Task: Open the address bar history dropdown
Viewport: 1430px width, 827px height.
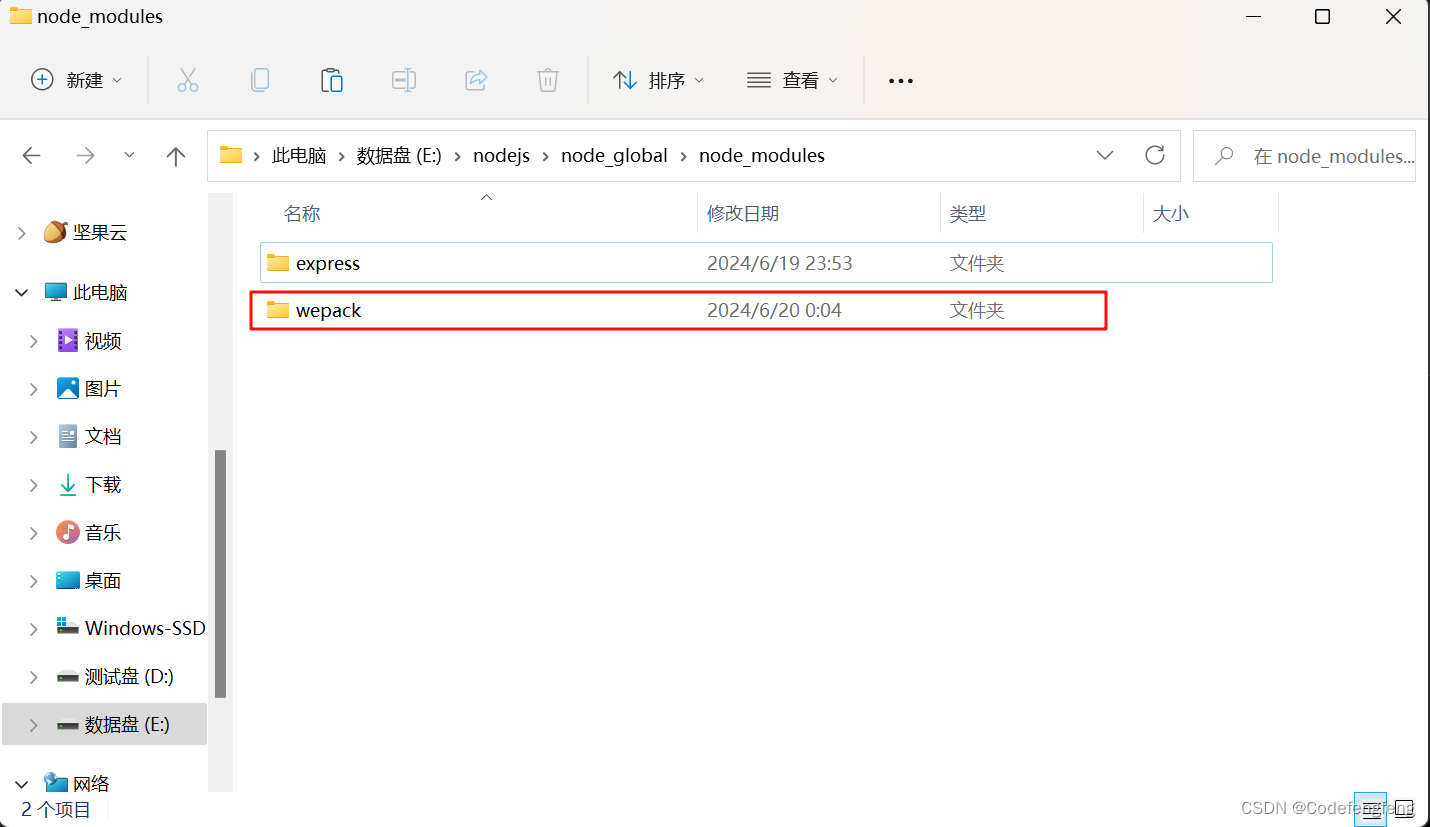Action: [1105, 155]
